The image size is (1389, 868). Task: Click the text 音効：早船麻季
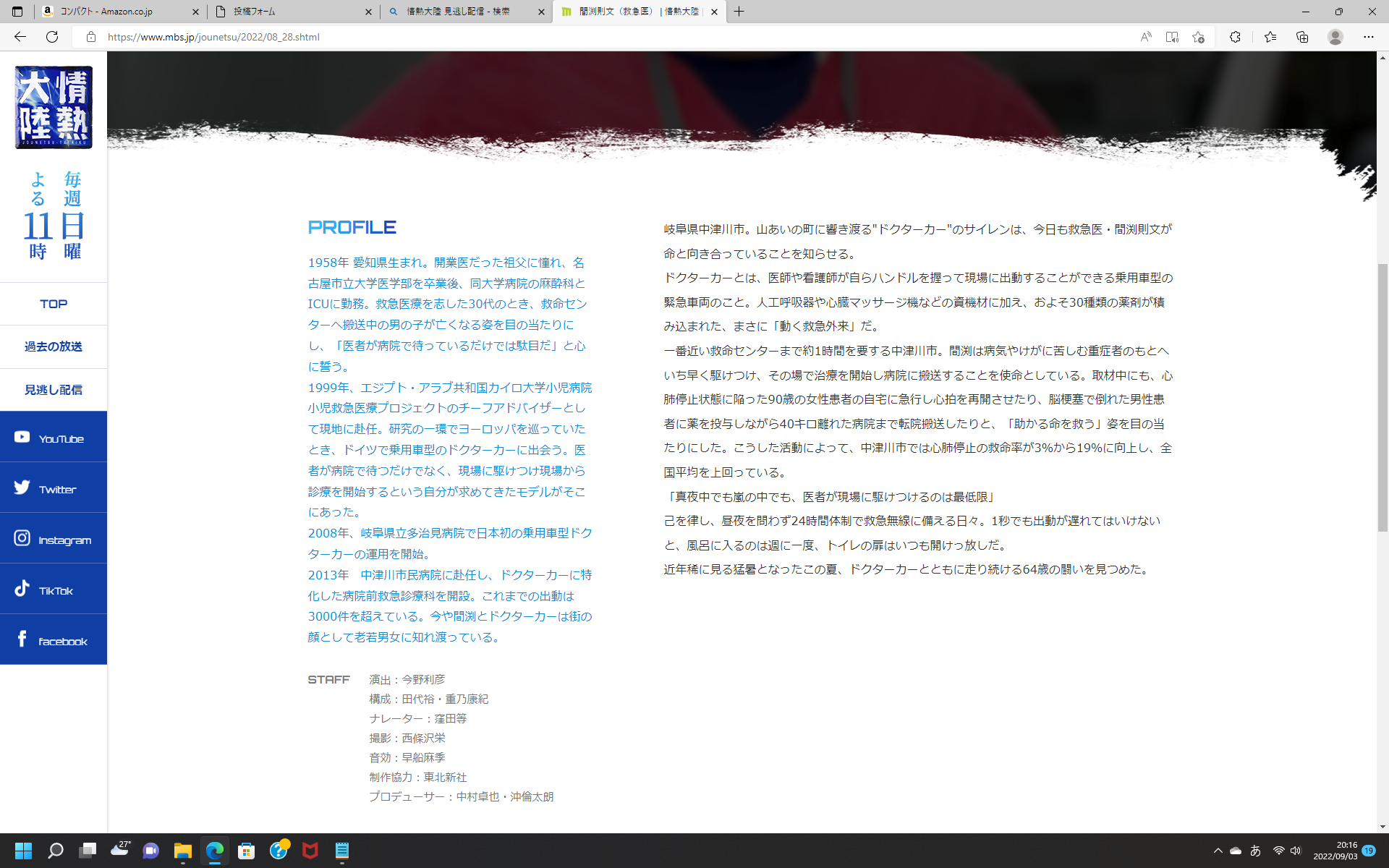pos(407,758)
